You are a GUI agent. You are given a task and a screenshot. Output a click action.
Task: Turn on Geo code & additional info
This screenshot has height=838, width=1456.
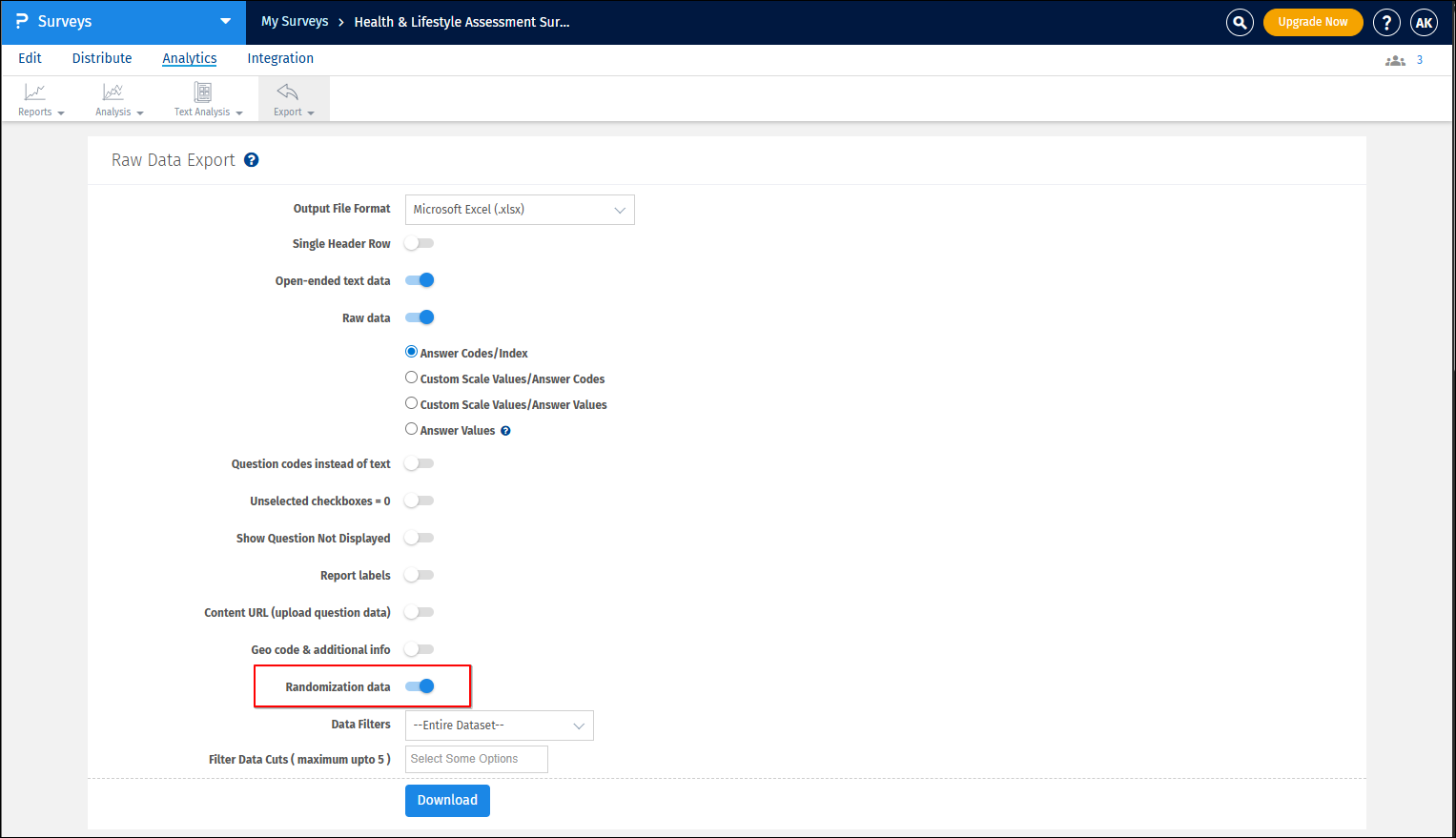[419, 649]
